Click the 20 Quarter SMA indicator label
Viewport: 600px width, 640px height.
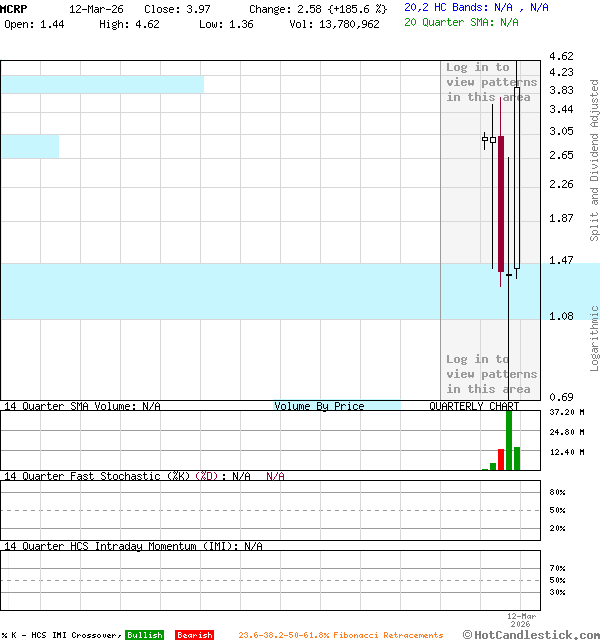tap(461, 21)
